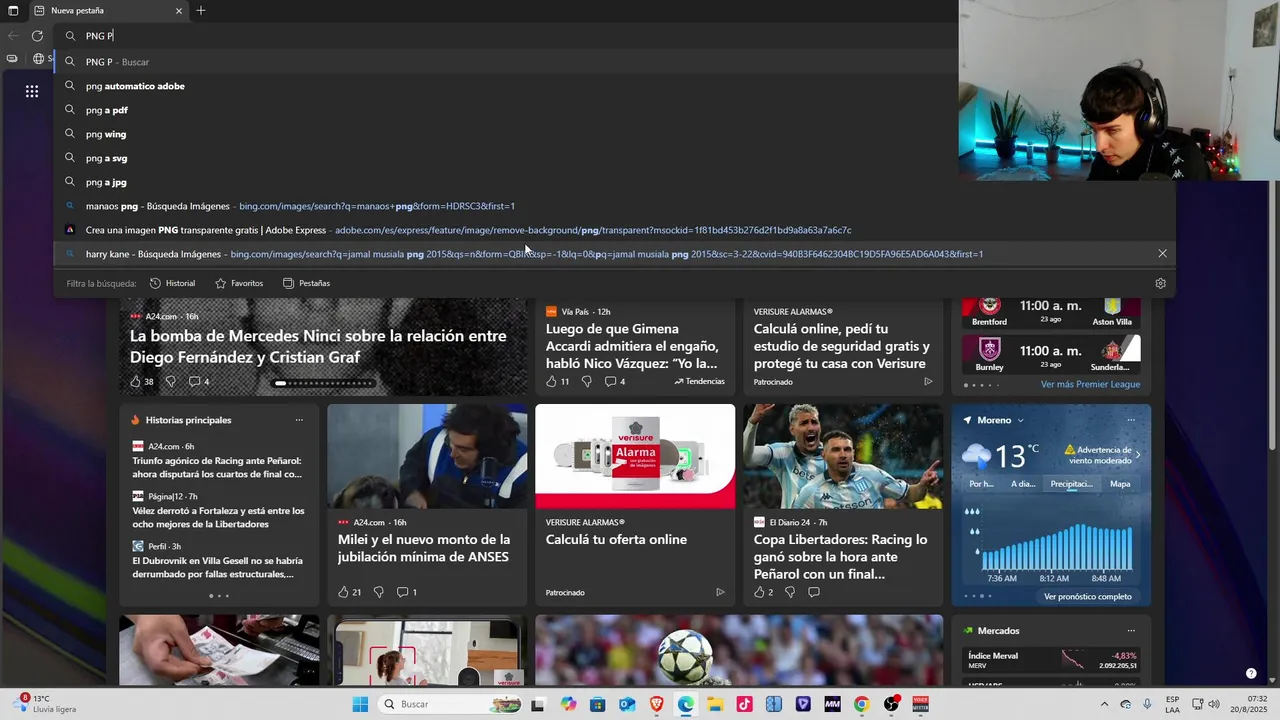Open 'Vélez derrotó a Fortaleza' story

(x=218, y=517)
